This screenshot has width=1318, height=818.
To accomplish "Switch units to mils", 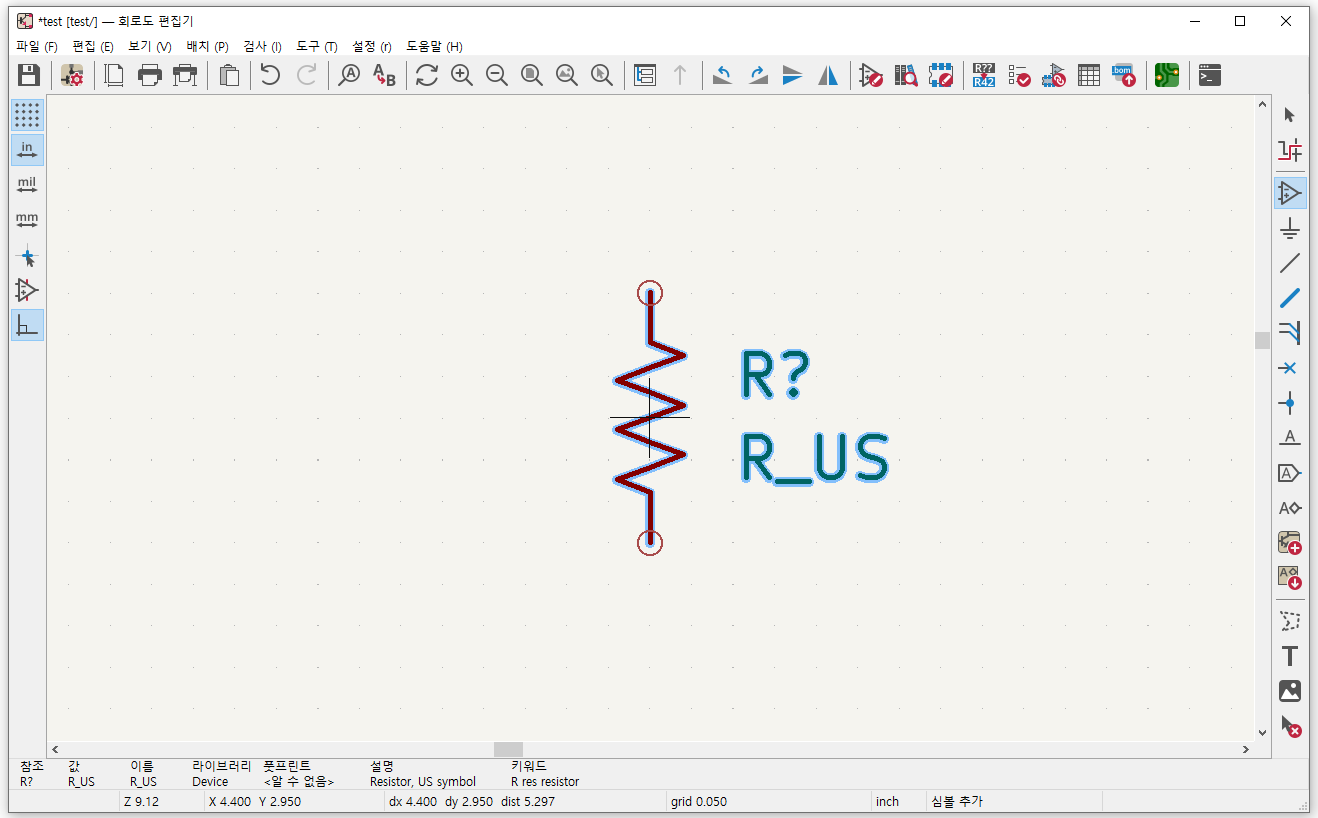I will pyautogui.click(x=27, y=185).
